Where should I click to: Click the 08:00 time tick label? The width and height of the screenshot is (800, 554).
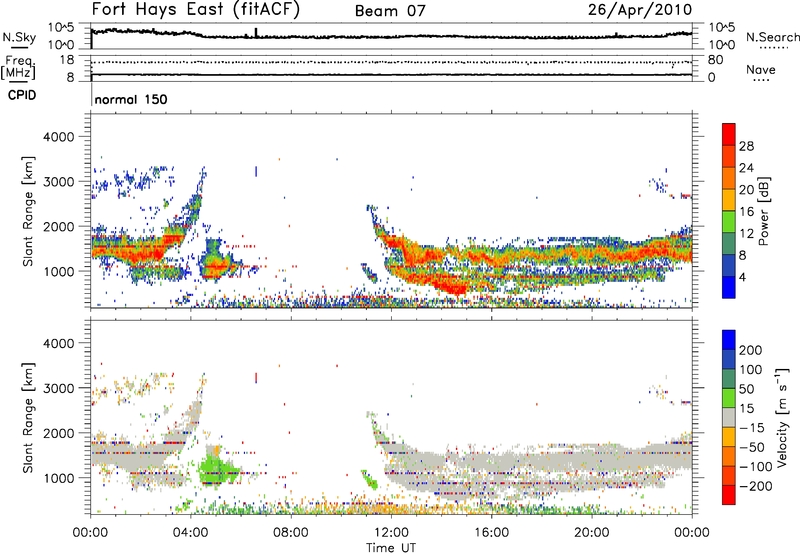(291, 533)
